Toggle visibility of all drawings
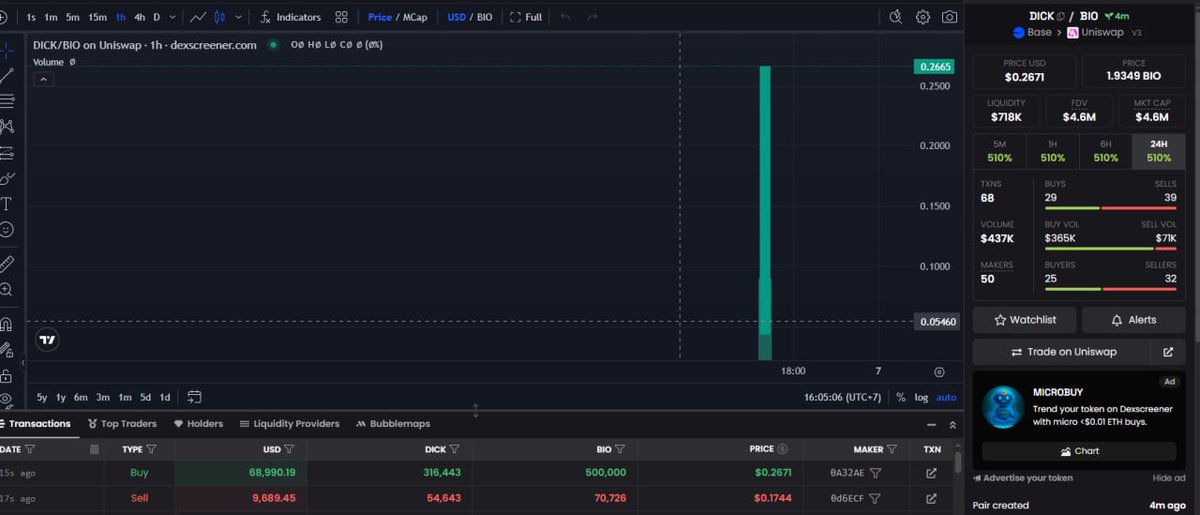The width and height of the screenshot is (1200, 515). (x=6, y=400)
